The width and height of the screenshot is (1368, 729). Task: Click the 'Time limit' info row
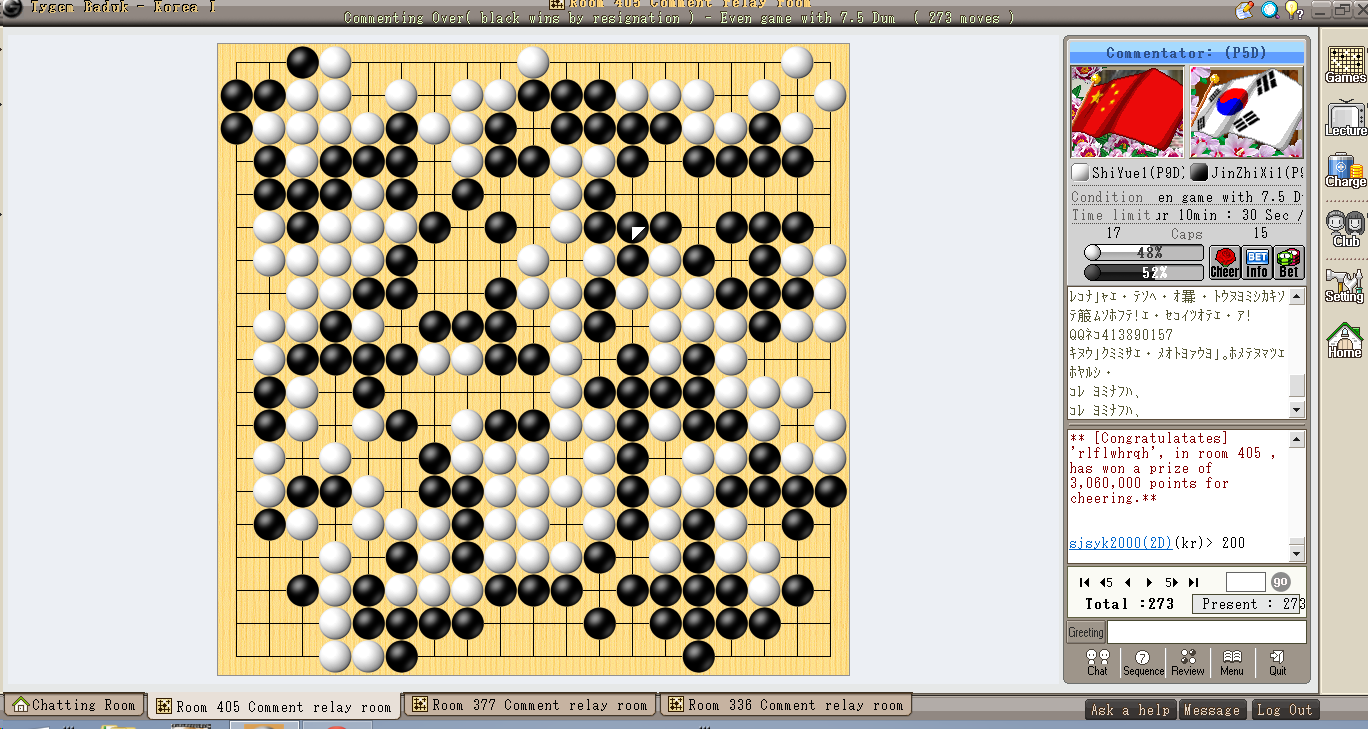coord(1187,215)
